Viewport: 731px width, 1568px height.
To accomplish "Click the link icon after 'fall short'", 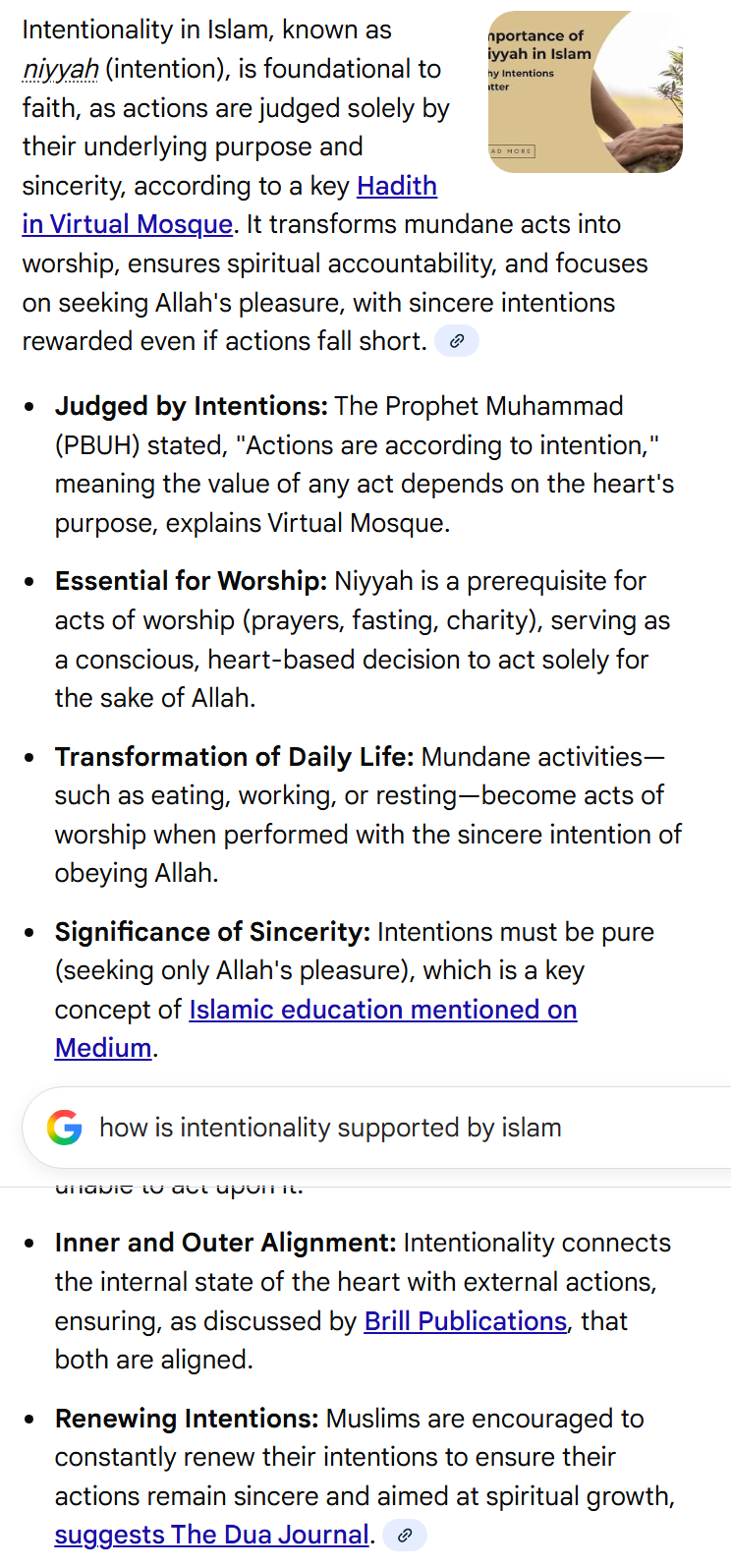I will pos(456,341).
